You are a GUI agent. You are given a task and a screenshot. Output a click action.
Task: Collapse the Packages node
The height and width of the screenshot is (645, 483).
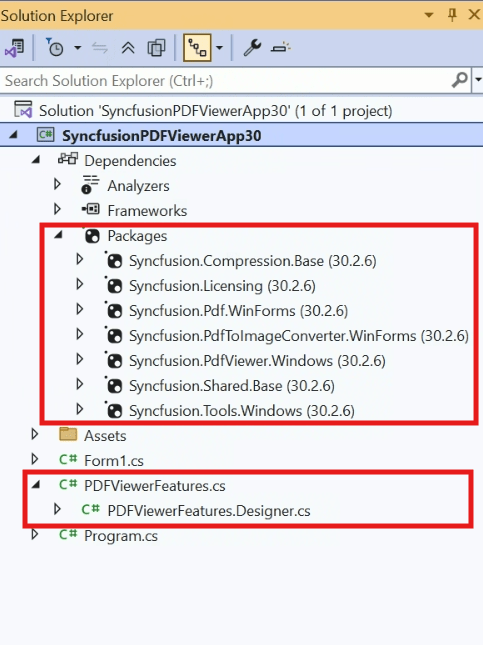click(x=58, y=234)
